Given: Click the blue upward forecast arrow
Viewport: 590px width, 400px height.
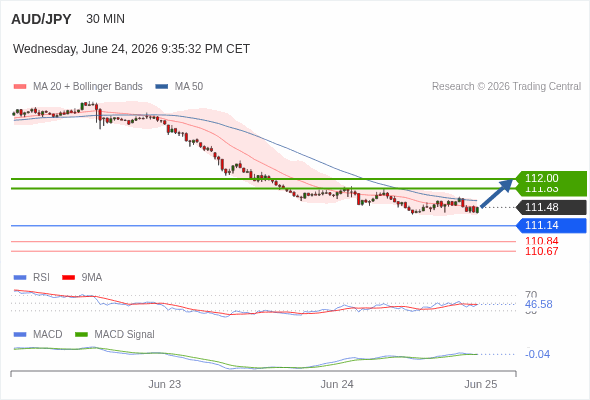Looking at the screenshot, I should pos(497,193).
